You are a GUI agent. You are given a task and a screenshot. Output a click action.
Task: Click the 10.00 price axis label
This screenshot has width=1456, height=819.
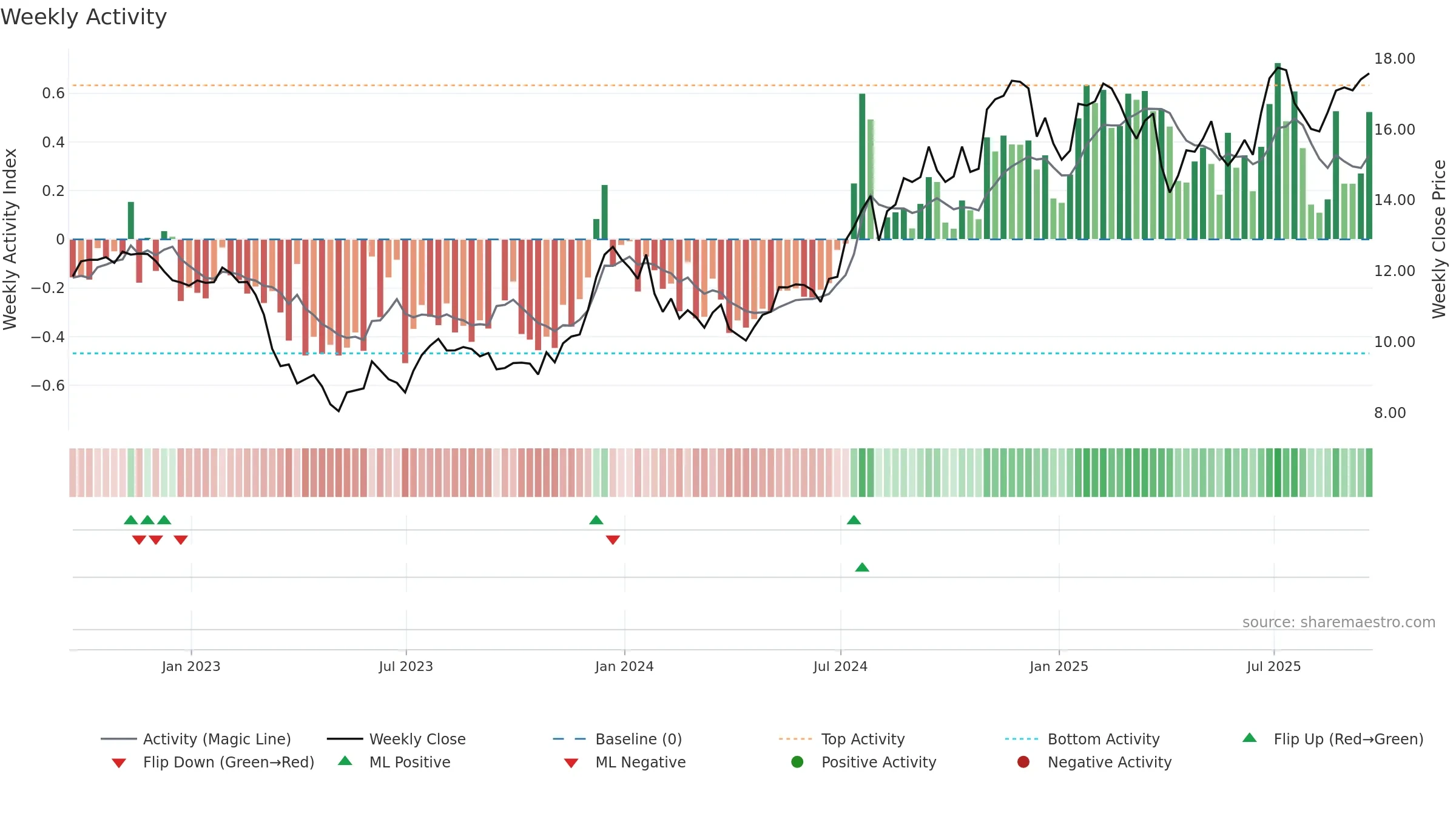tap(1394, 342)
